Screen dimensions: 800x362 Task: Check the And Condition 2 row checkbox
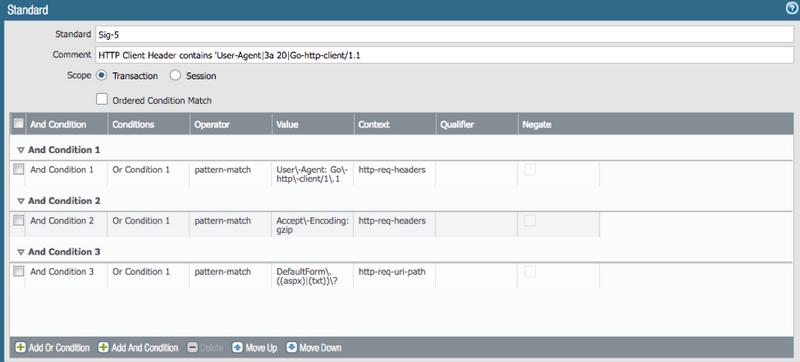tap(18, 220)
